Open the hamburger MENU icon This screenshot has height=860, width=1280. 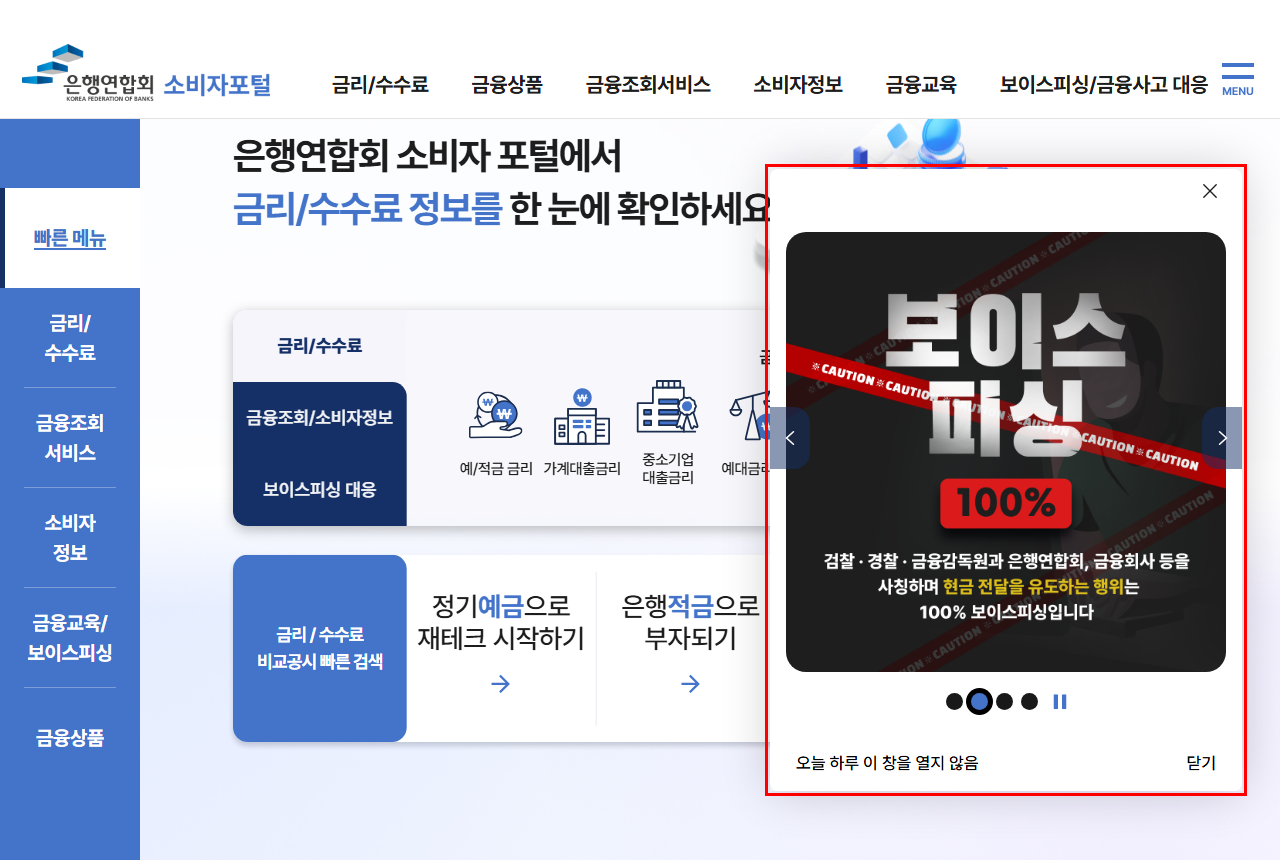tap(1237, 79)
